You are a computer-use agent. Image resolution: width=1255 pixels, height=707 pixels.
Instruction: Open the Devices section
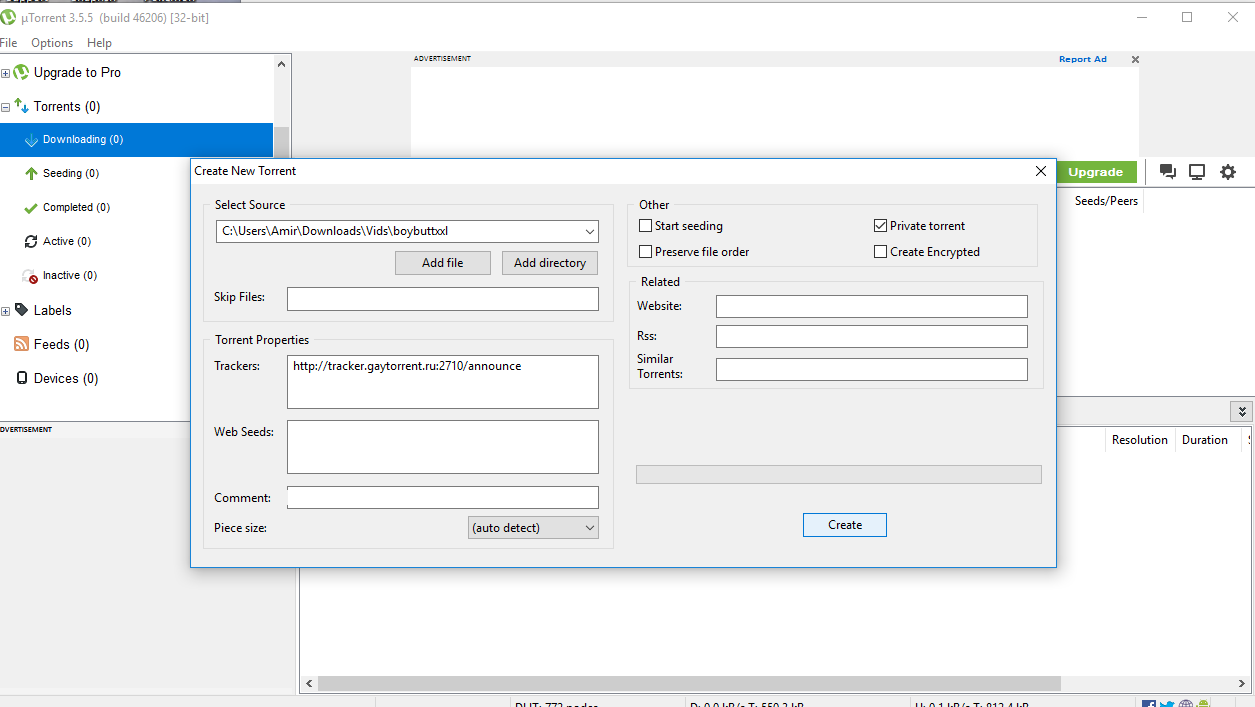pos(62,378)
